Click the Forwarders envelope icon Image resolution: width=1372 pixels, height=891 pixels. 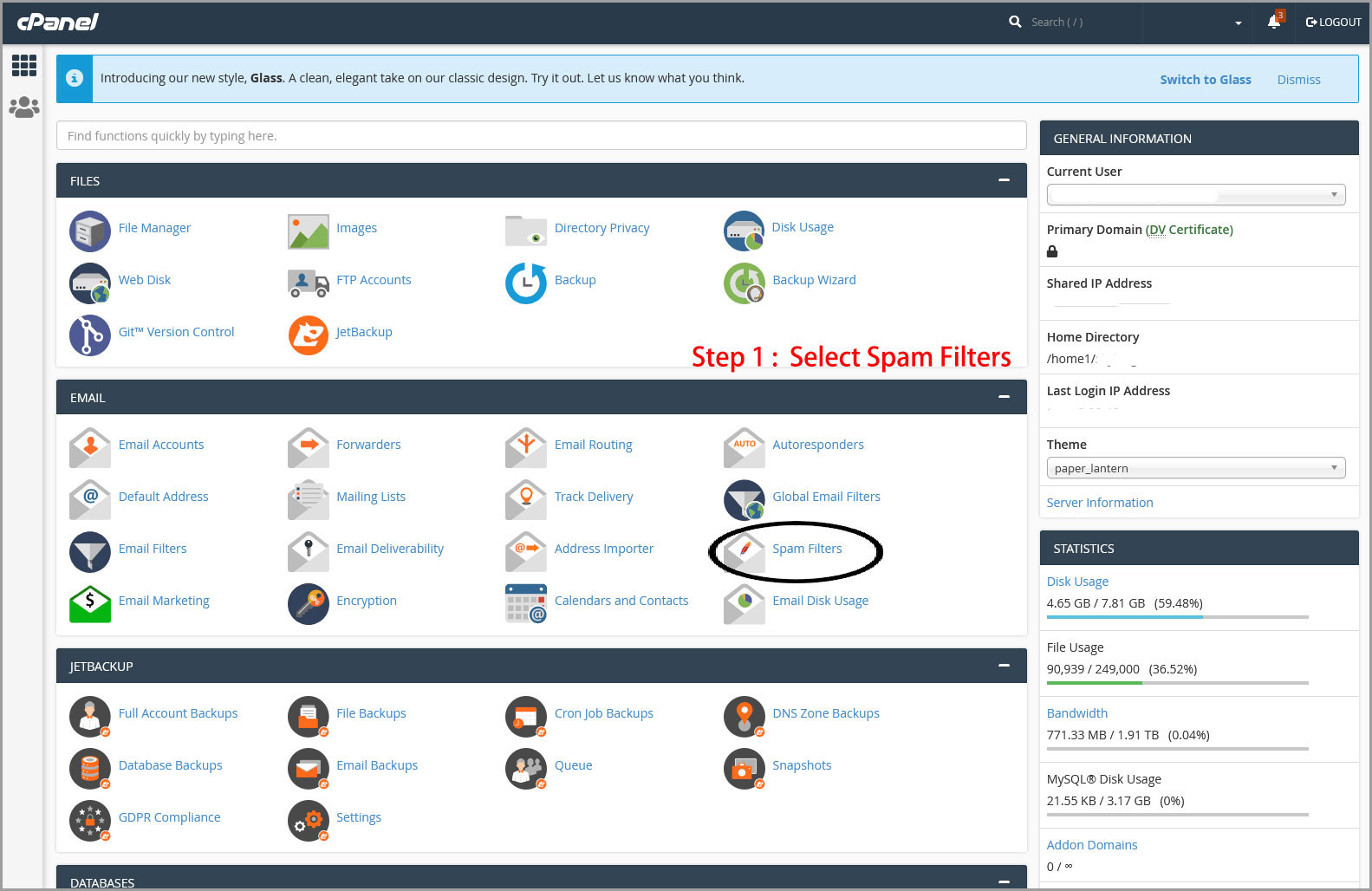coord(309,448)
